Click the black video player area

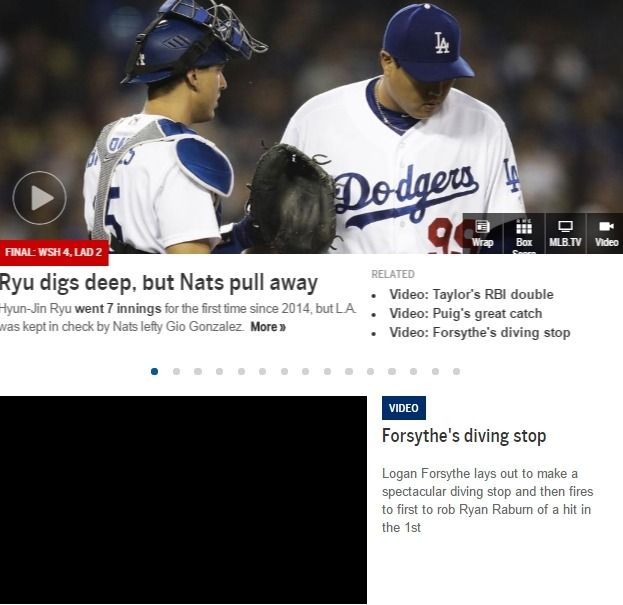point(183,500)
